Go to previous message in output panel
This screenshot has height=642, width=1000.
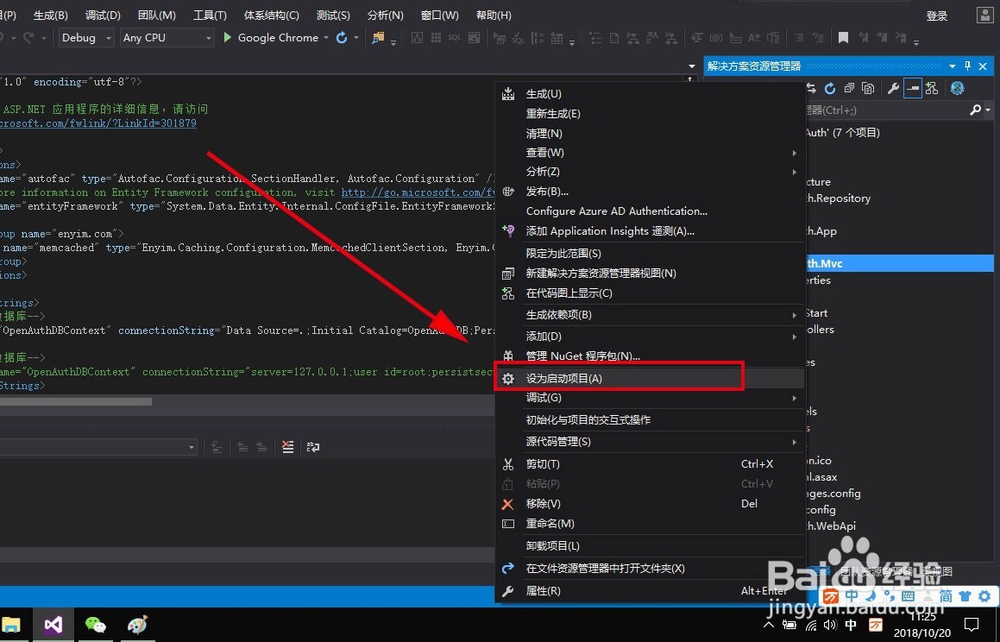point(242,447)
